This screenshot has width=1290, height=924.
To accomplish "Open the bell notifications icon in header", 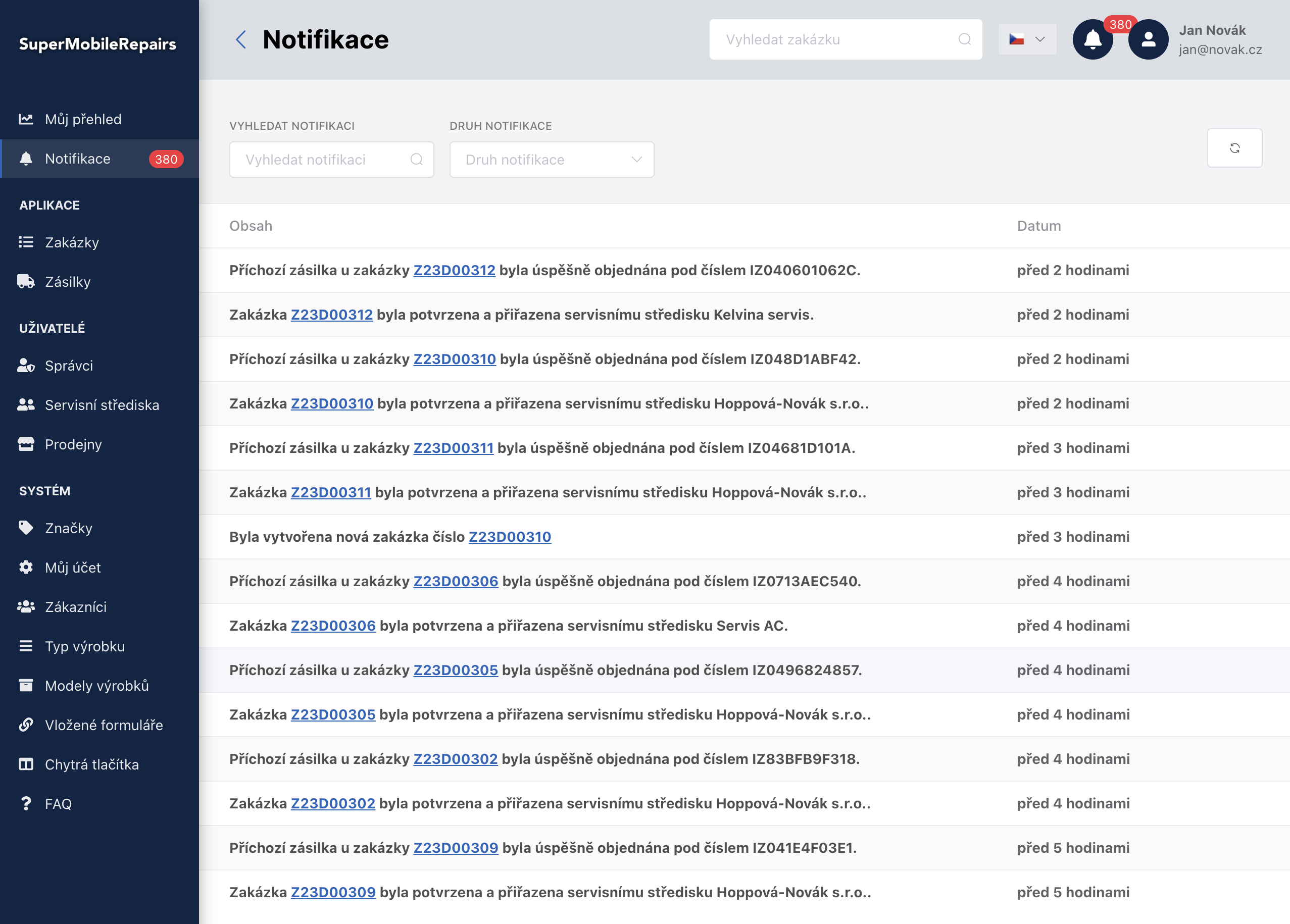I will click(1092, 39).
